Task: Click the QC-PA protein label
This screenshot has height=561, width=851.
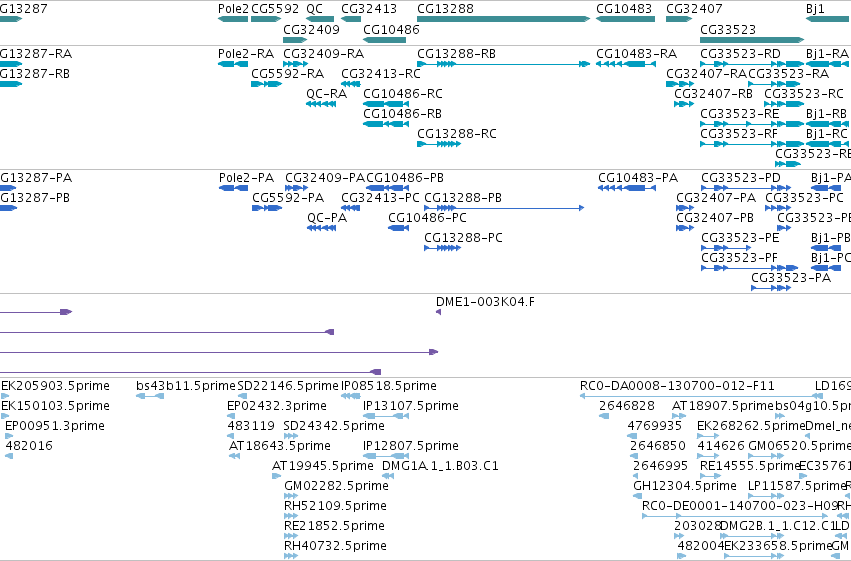Action: [327, 218]
